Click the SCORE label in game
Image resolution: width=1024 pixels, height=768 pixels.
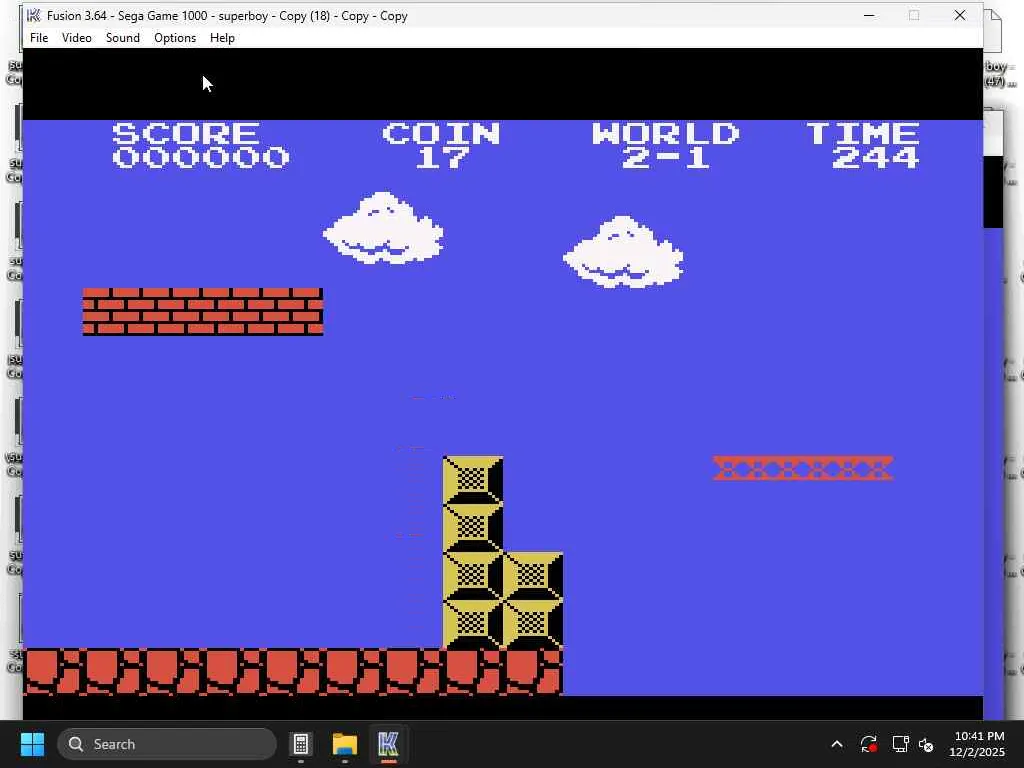point(185,133)
